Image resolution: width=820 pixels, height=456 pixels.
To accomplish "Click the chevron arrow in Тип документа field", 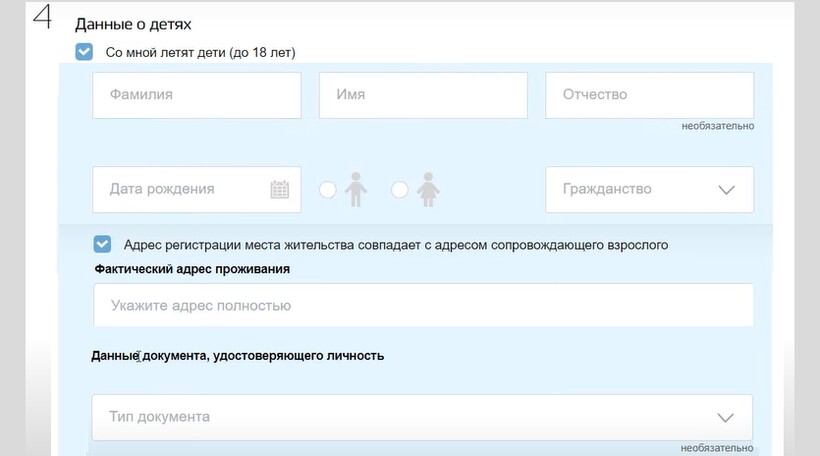I will [x=727, y=418].
